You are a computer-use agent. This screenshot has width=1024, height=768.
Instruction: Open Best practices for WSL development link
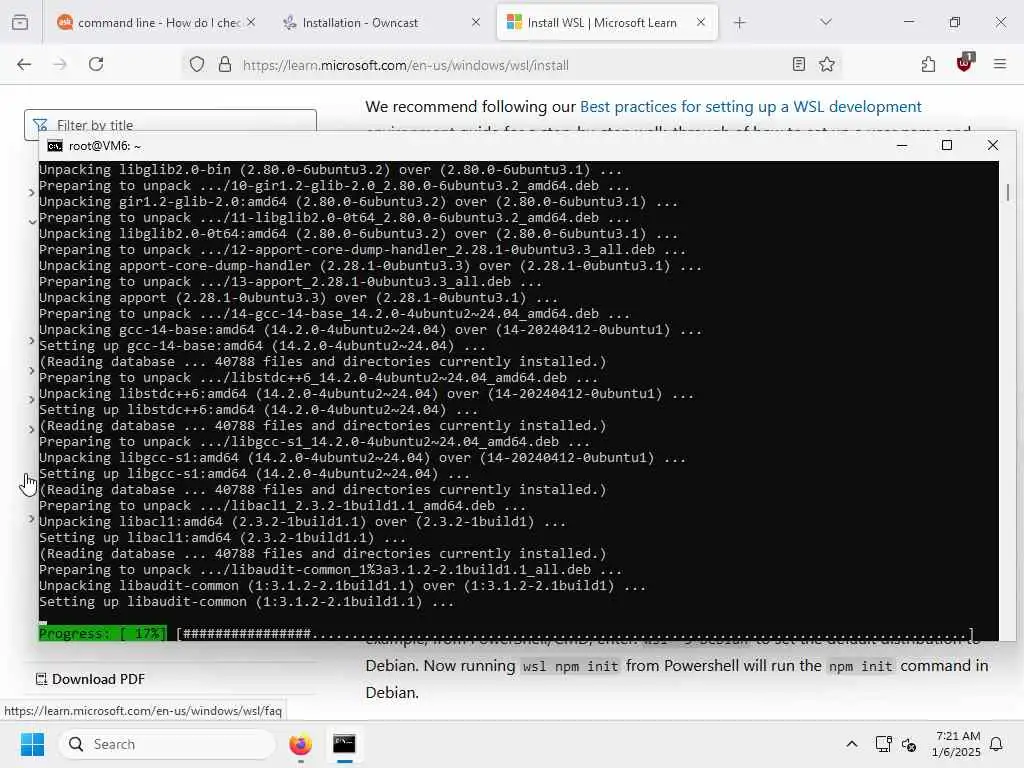click(x=750, y=106)
